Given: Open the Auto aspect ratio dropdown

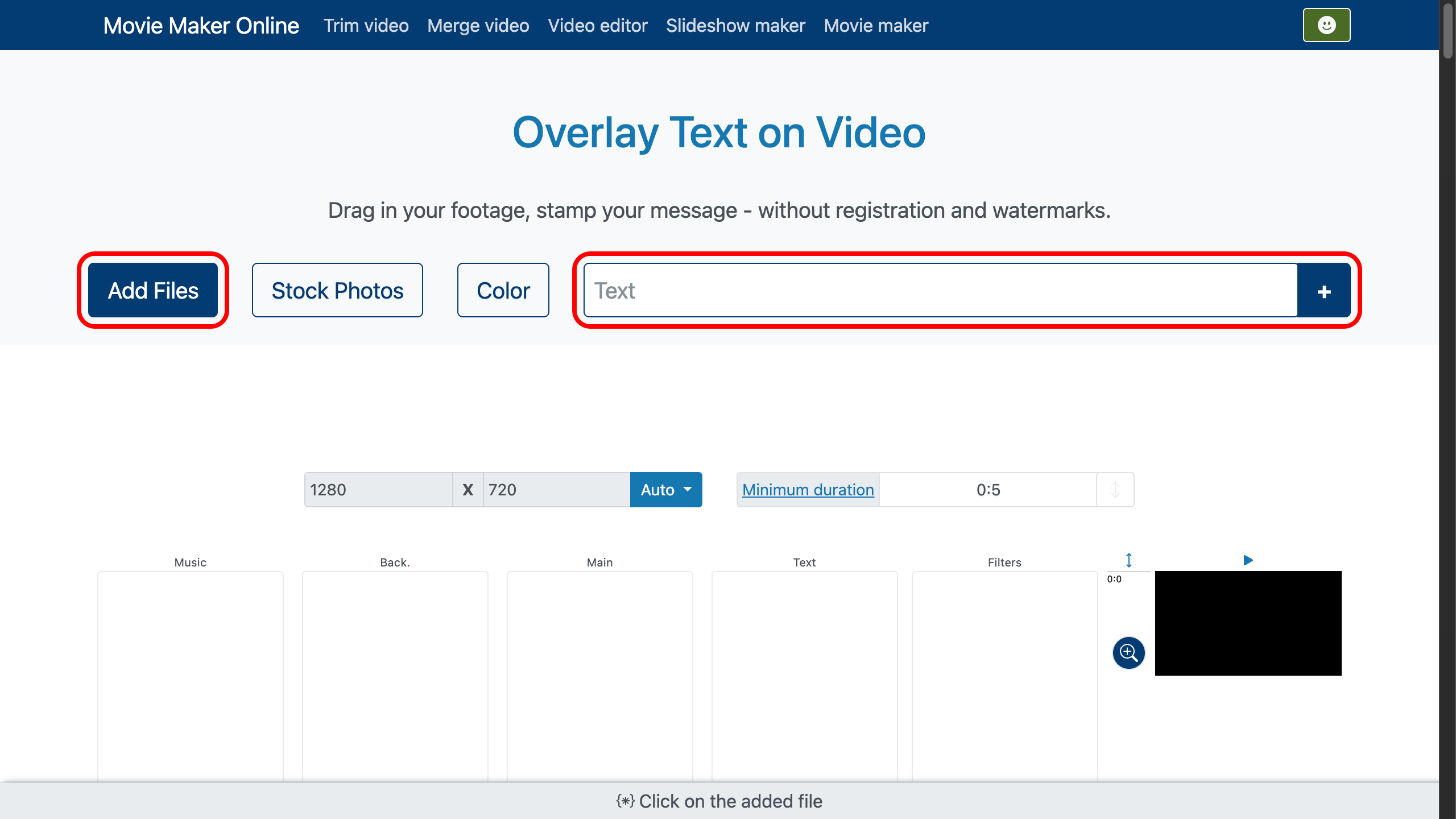Looking at the screenshot, I should [665, 489].
